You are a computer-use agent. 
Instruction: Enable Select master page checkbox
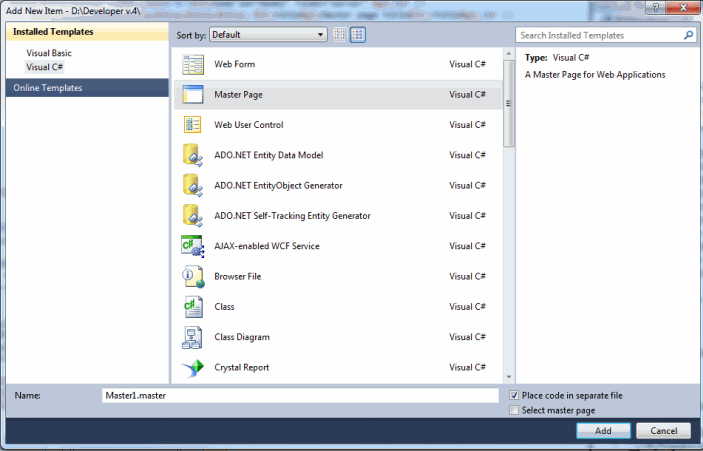click(514, 410)
